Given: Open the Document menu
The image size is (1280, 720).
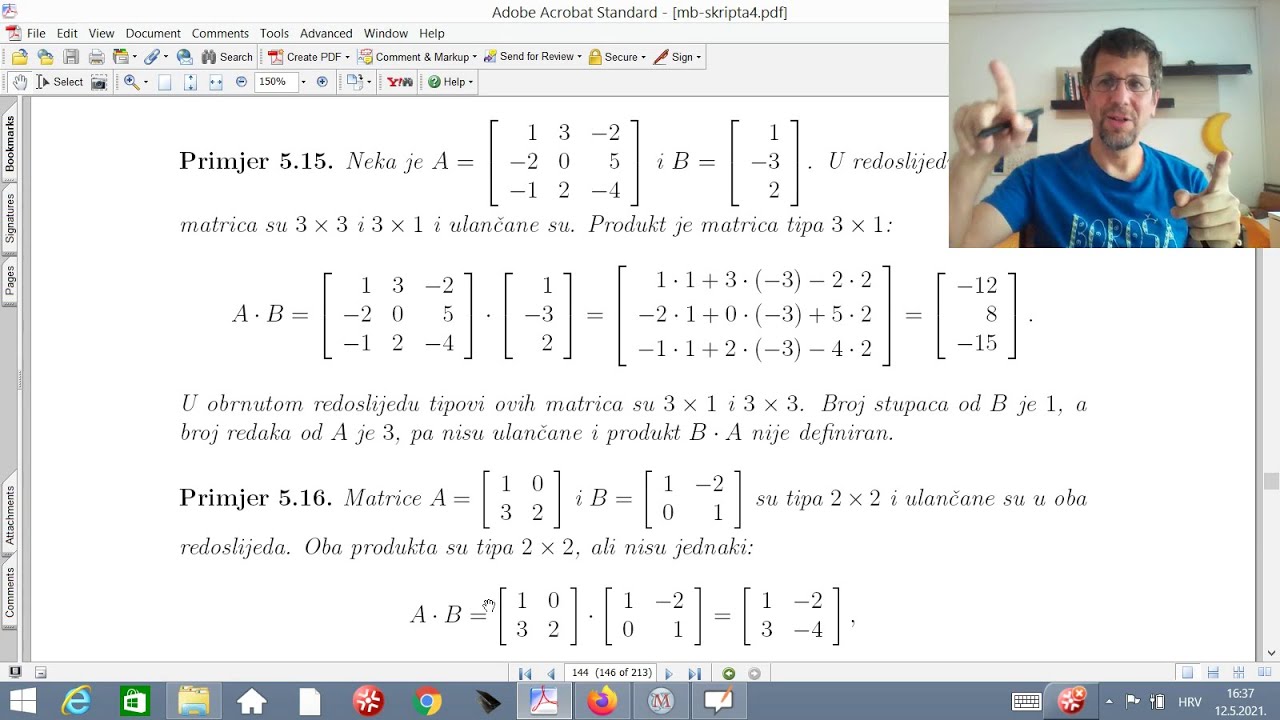Looking at the screenshot, I should click(153, 33).
